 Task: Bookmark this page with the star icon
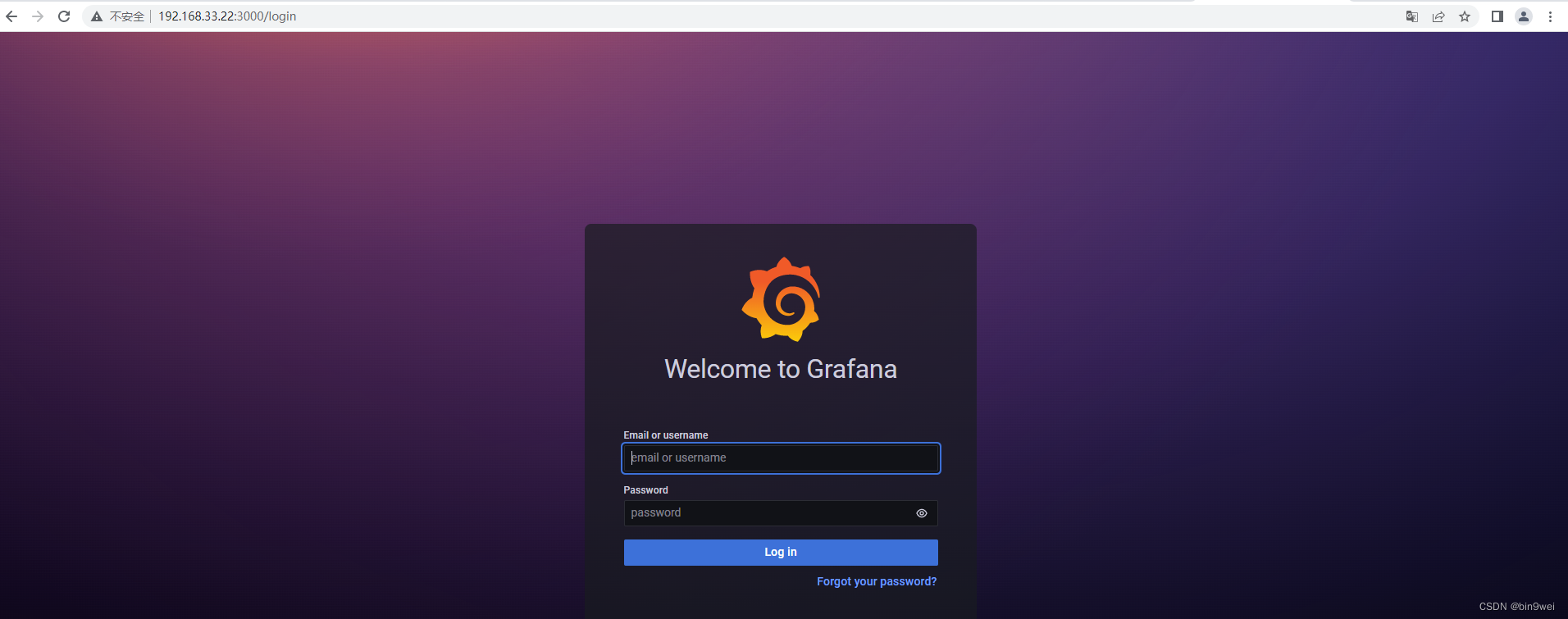point(1465,16)
